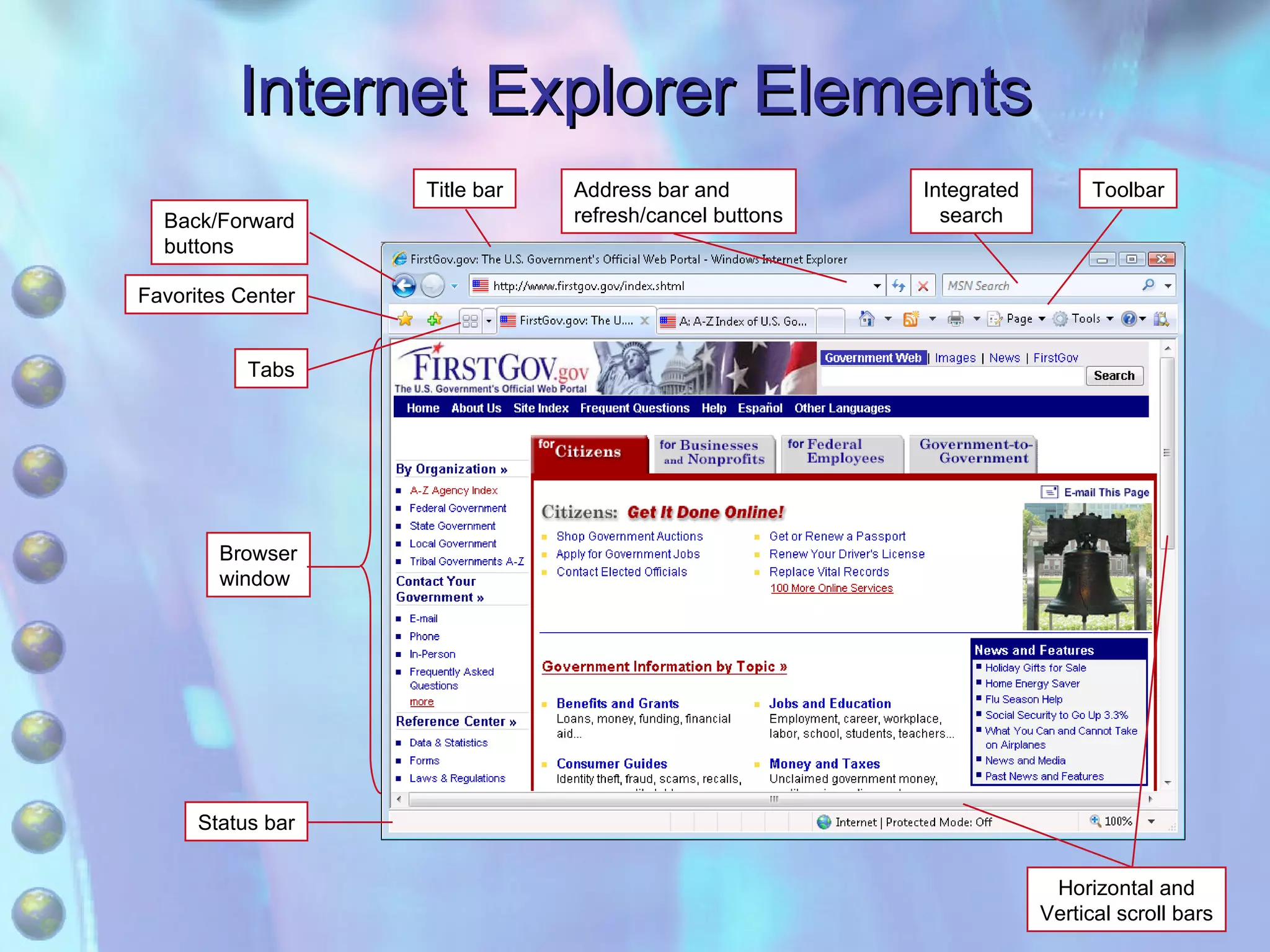Select the Government-to-Government tab
The height and width of the screenshot is (952, 1270).
[x=974, y=453]
